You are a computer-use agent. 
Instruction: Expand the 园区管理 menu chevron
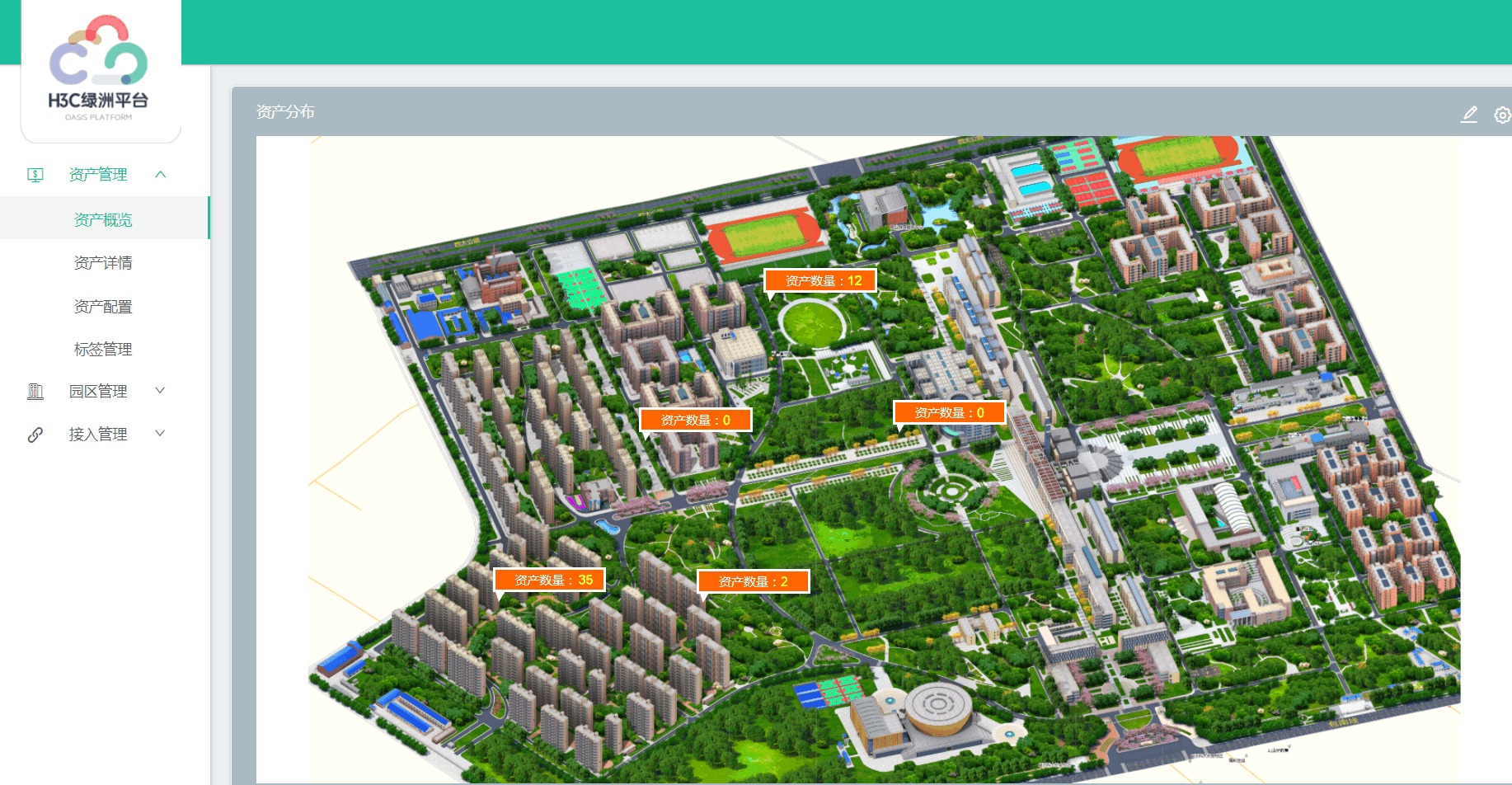161,391
